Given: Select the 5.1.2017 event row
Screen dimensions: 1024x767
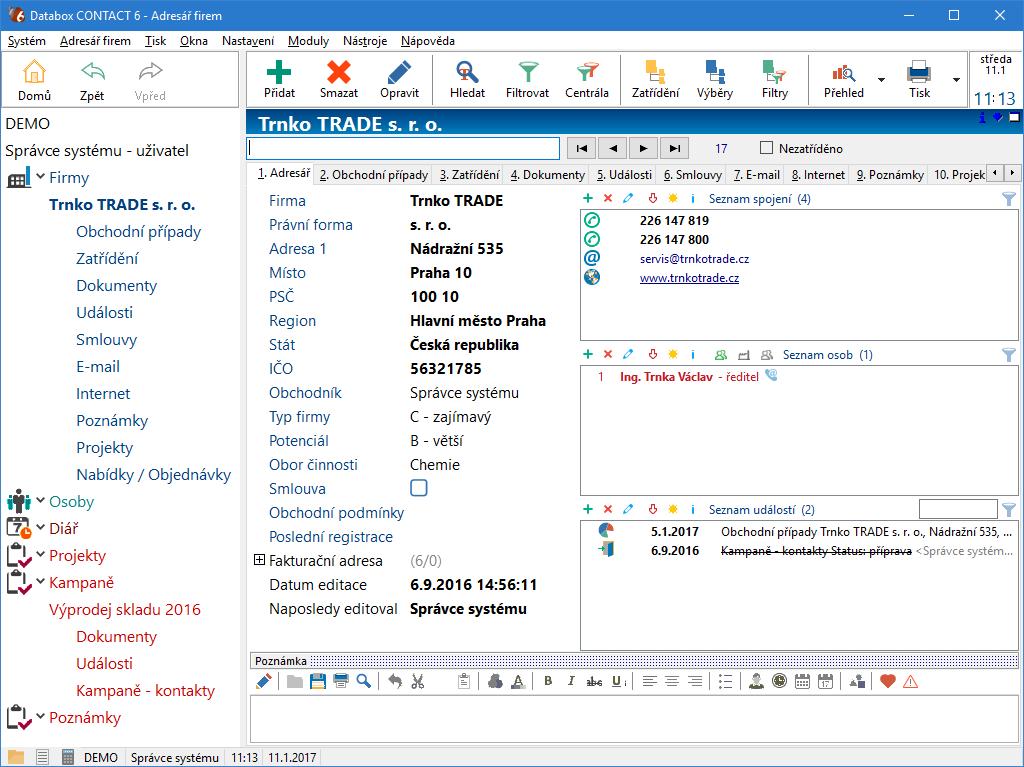Looking at the screenshot, I should (x=799, y=531).
